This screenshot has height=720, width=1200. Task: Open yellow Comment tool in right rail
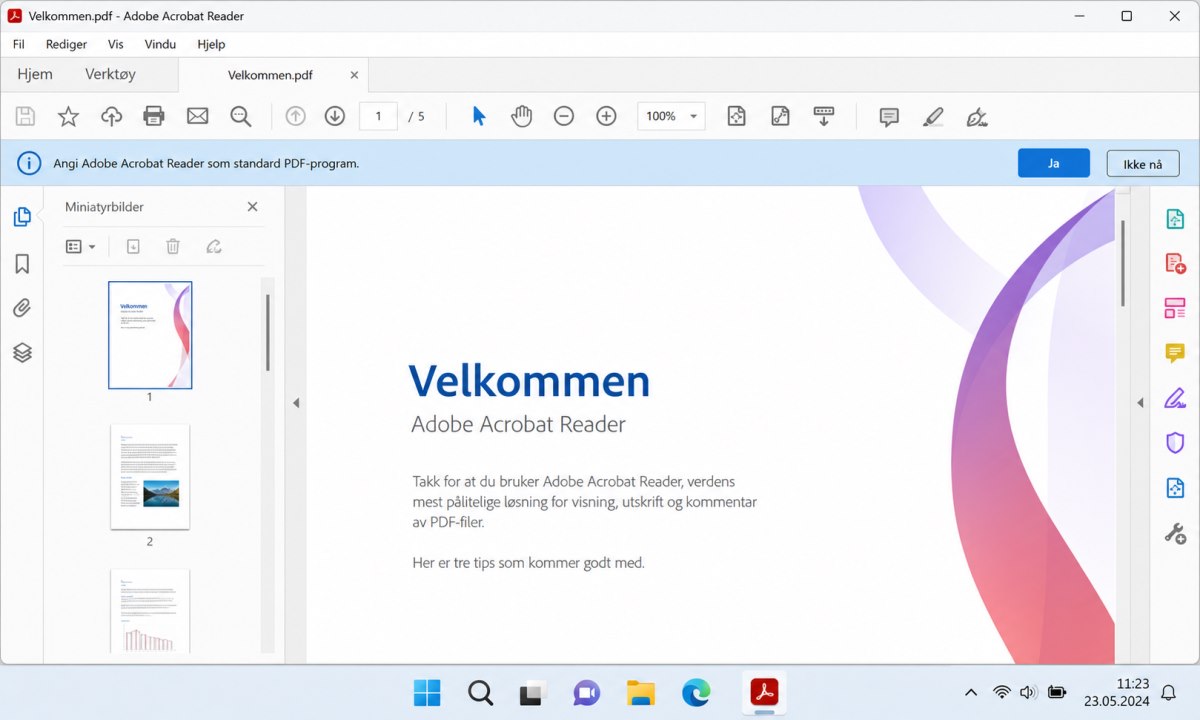click(1175, 353)
